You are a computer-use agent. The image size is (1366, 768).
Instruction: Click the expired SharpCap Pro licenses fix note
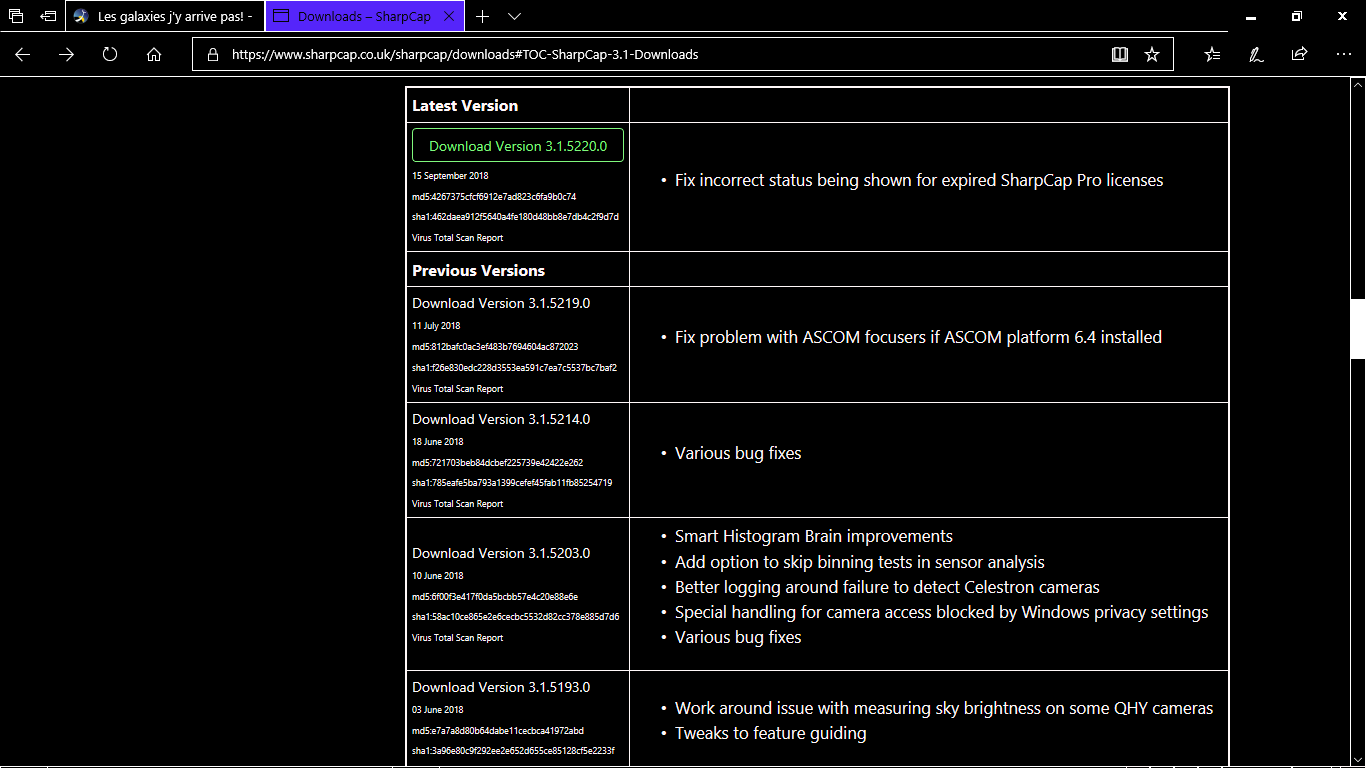919,181
